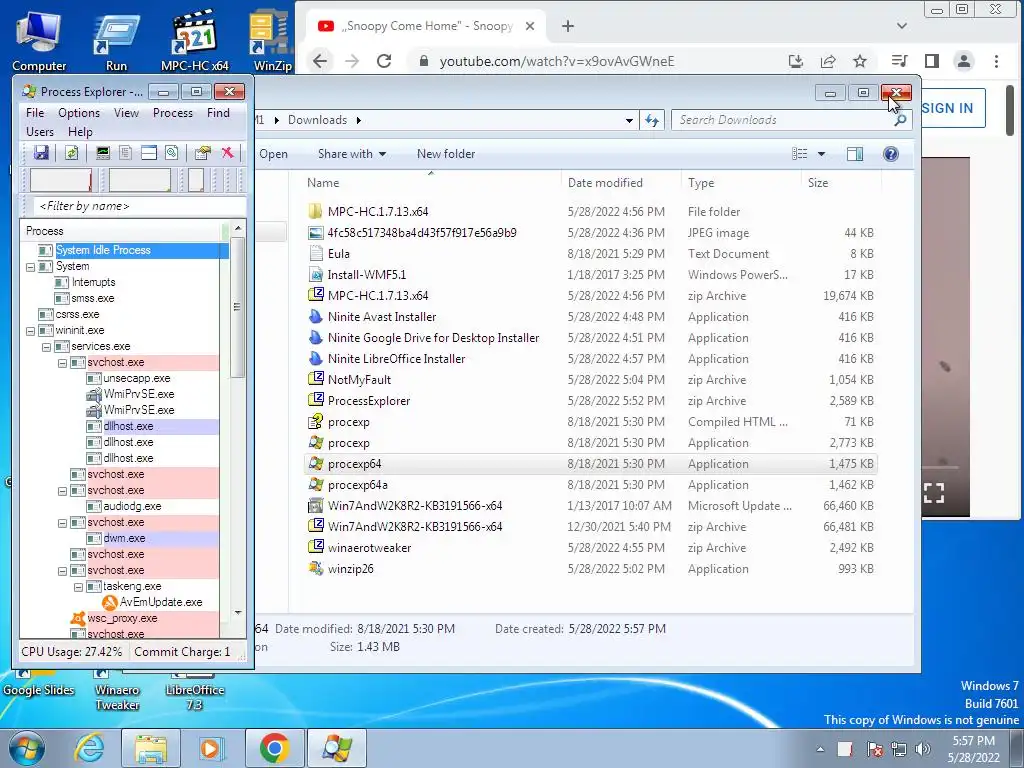Collapse the svchost.exe node above dwm.exe

coord(63,522)
